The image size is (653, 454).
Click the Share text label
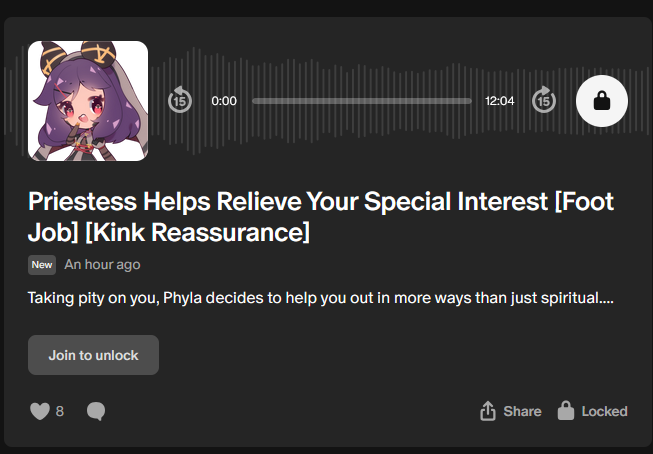point(522,411)
